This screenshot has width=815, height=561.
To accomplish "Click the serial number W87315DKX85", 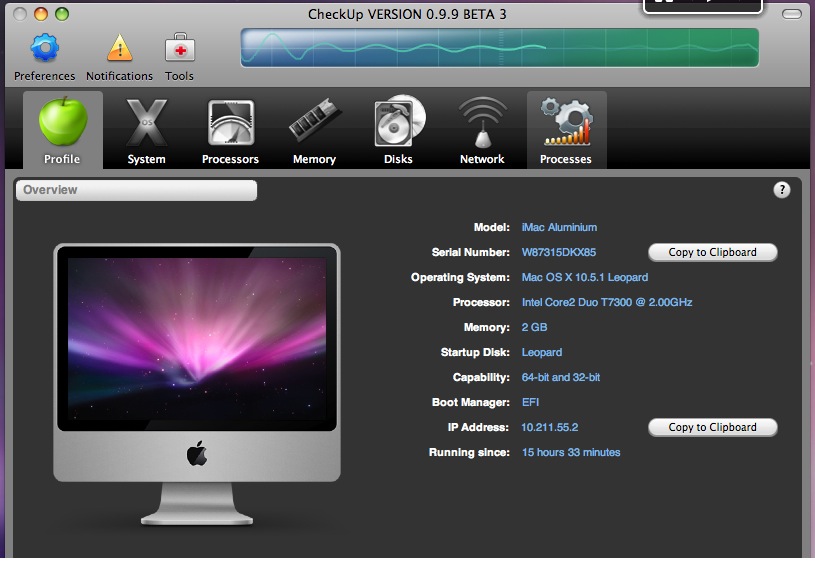I will pos(559,252).
